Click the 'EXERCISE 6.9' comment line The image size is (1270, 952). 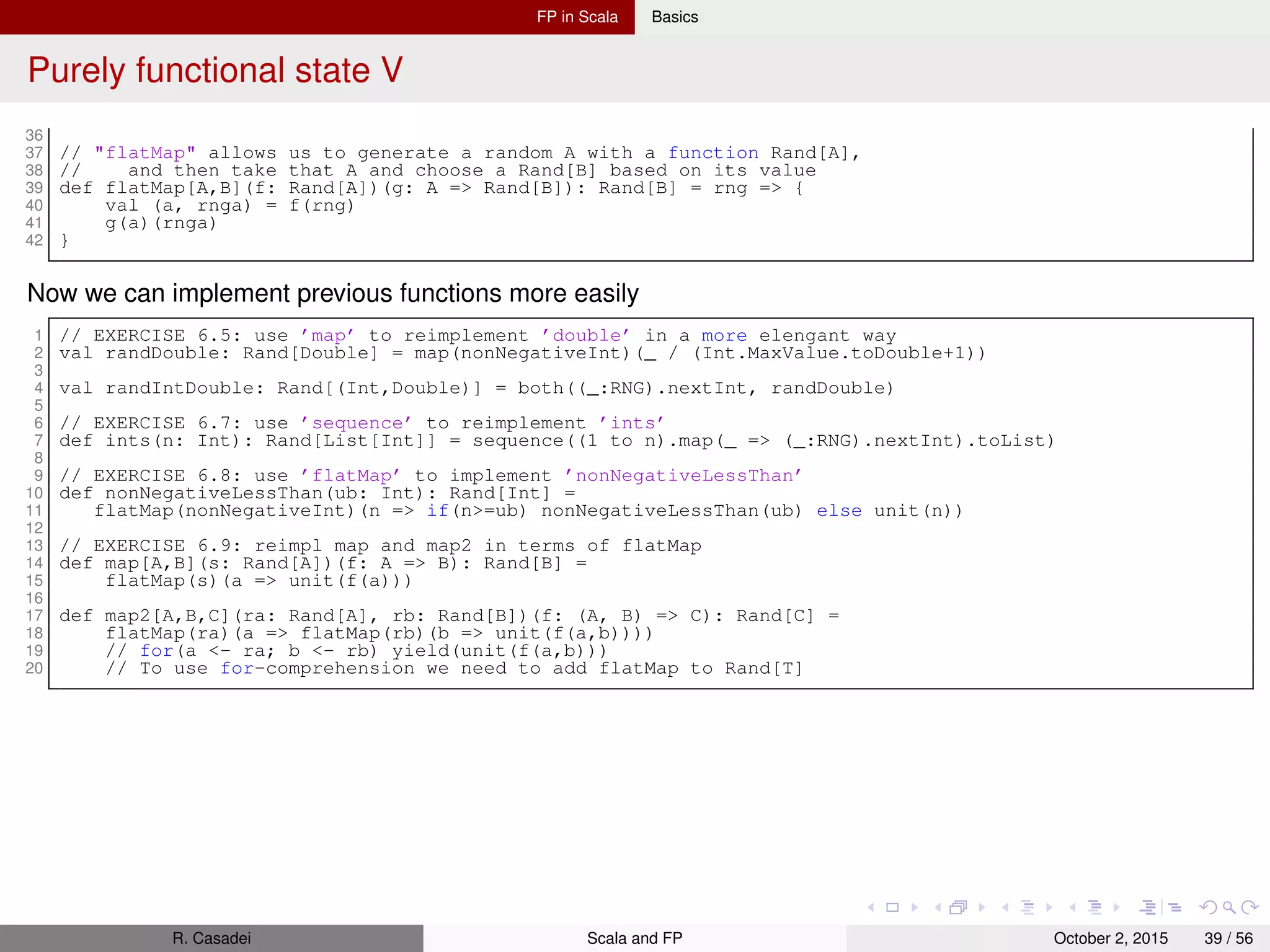coord(381,546)
